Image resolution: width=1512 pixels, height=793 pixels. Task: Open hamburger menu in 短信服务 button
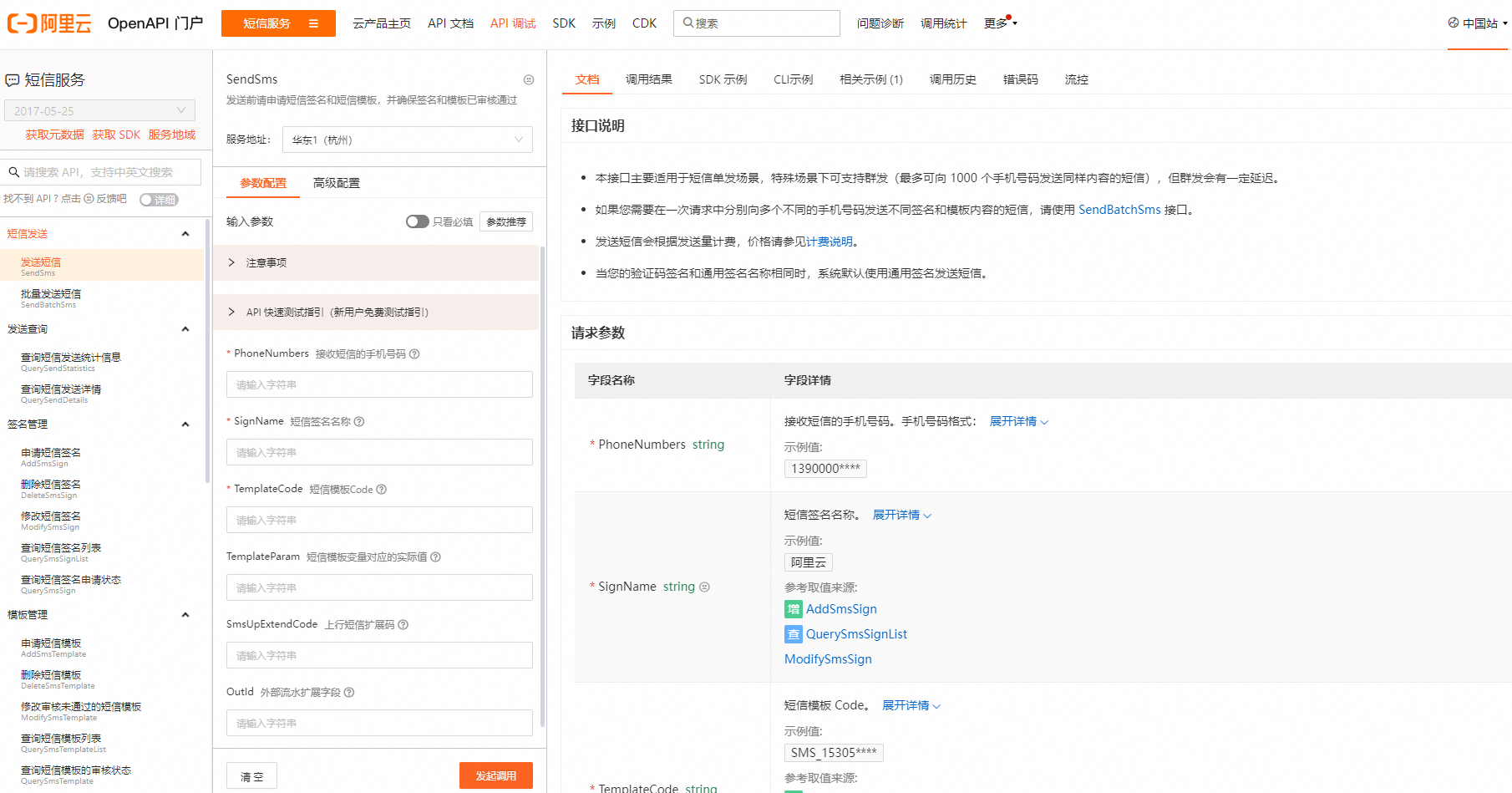(314, 23)
